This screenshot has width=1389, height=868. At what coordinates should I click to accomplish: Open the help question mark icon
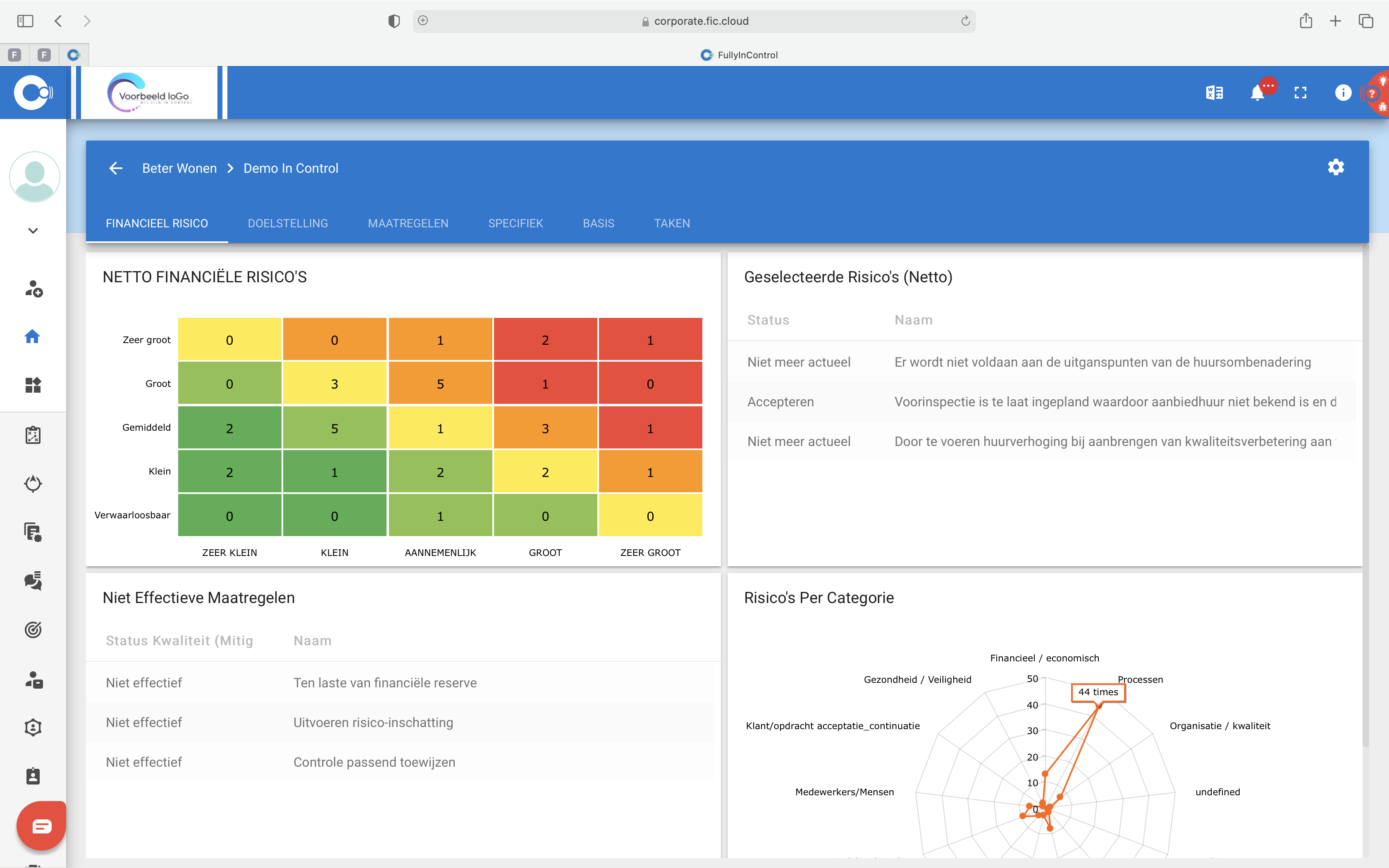[x=1372, y=93]
